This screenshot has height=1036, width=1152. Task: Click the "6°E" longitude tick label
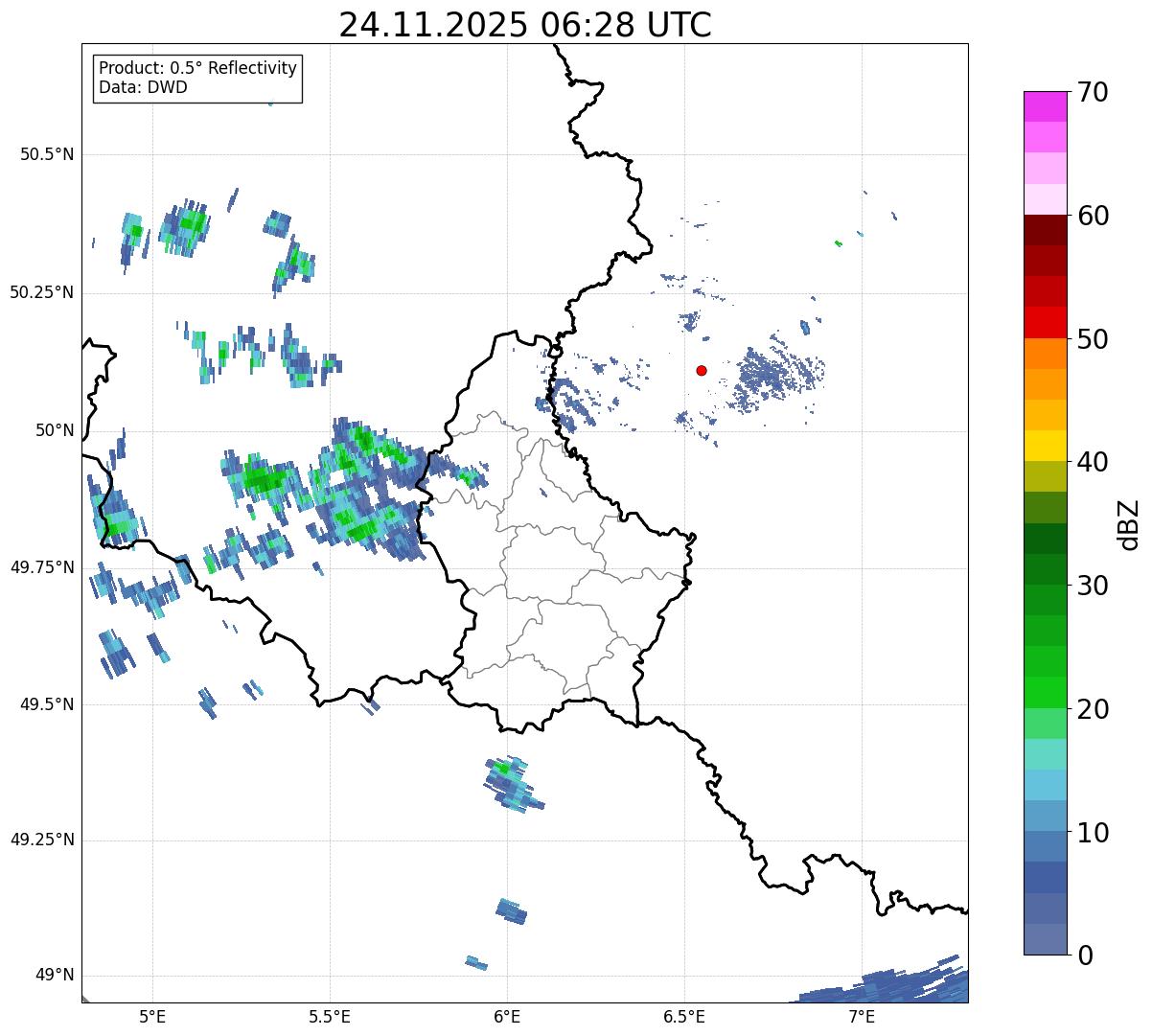tap(507, 1016)
